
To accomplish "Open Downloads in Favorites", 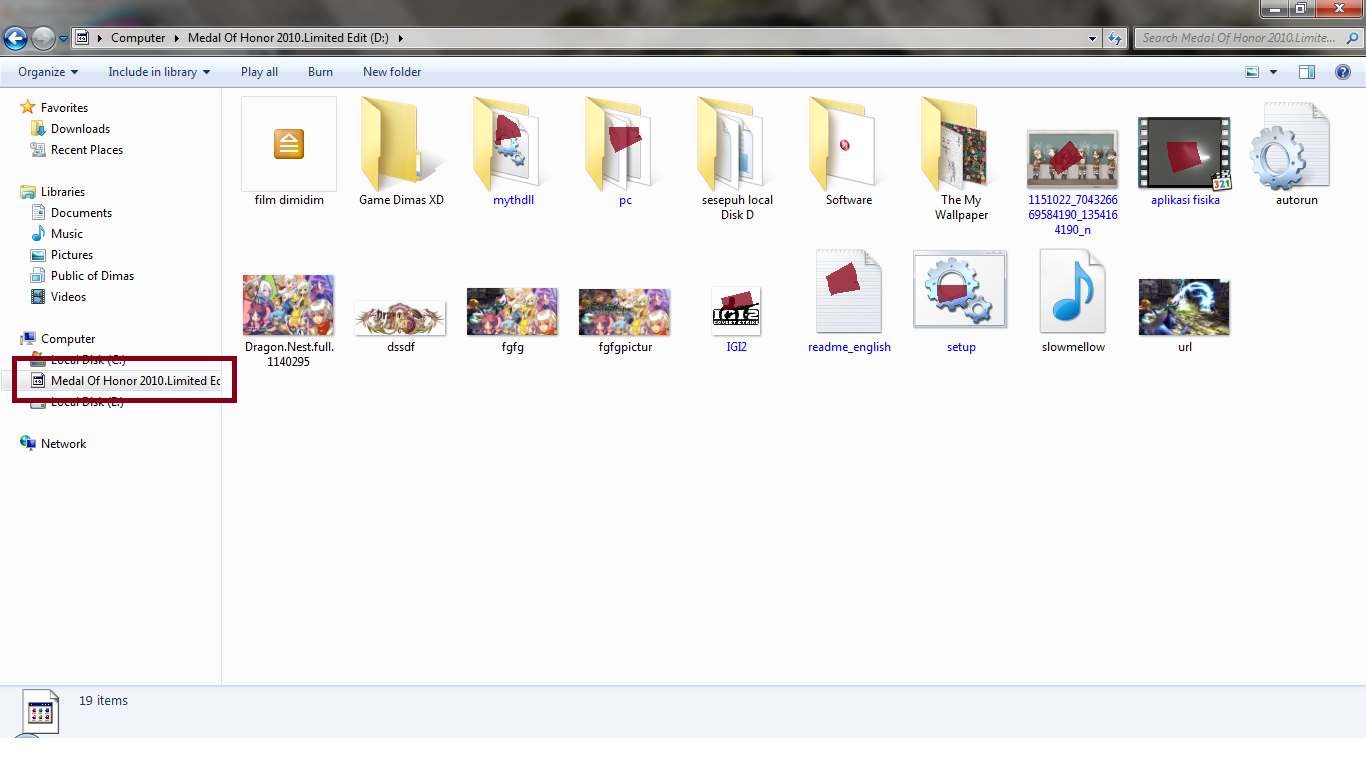I will point(80,129).
